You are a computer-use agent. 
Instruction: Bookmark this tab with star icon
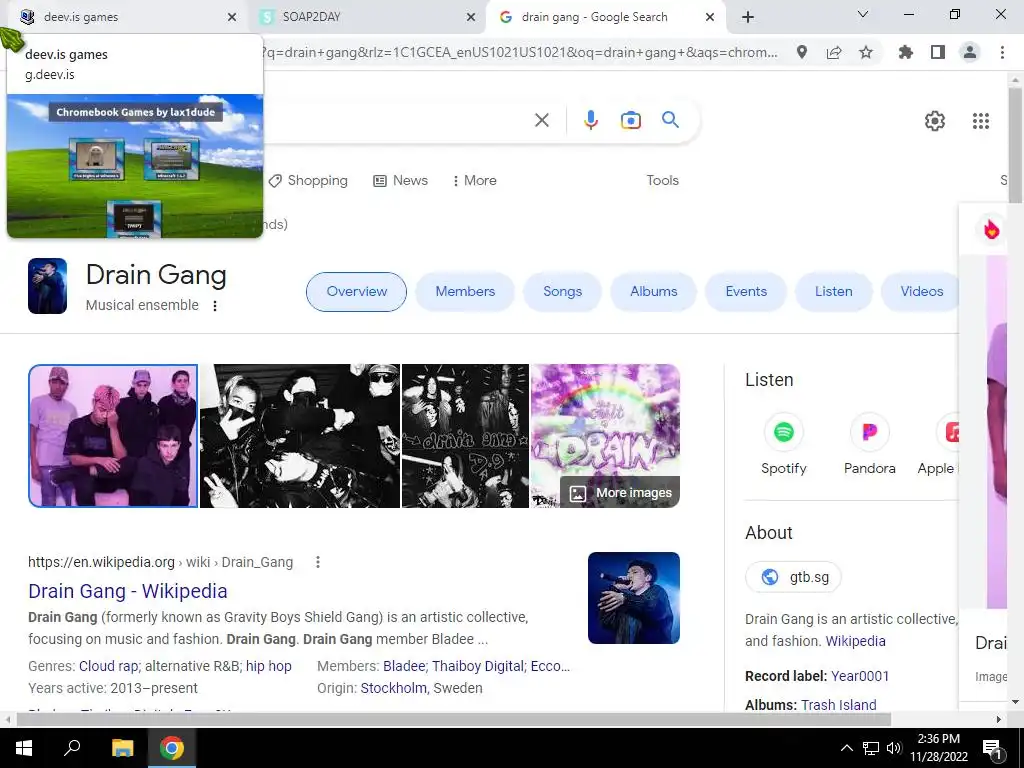pos(866,52)
